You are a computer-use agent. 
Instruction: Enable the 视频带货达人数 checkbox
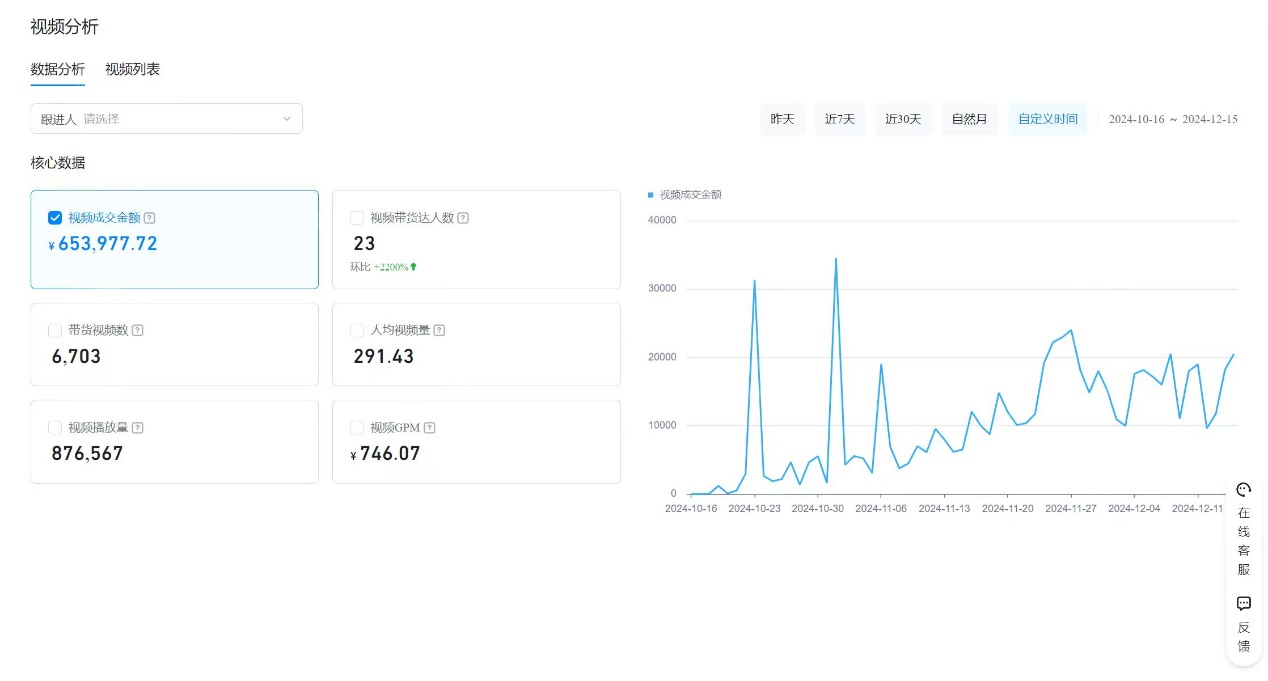tap(357, 218)
